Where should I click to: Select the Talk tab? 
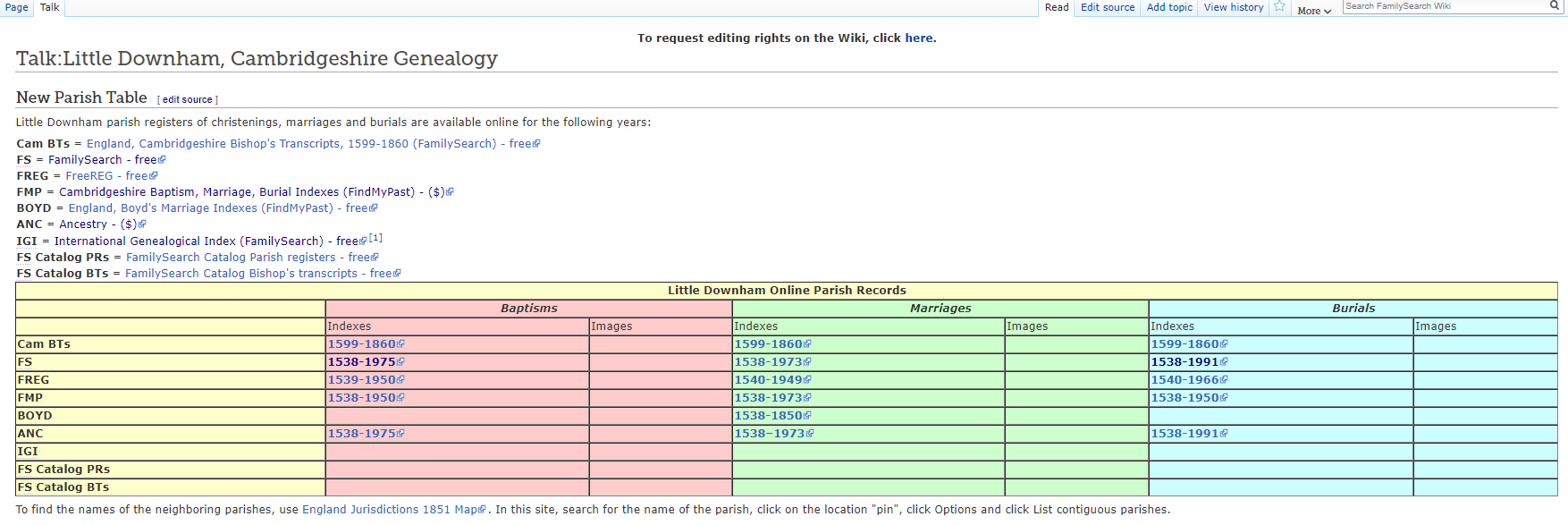(50, 7)
